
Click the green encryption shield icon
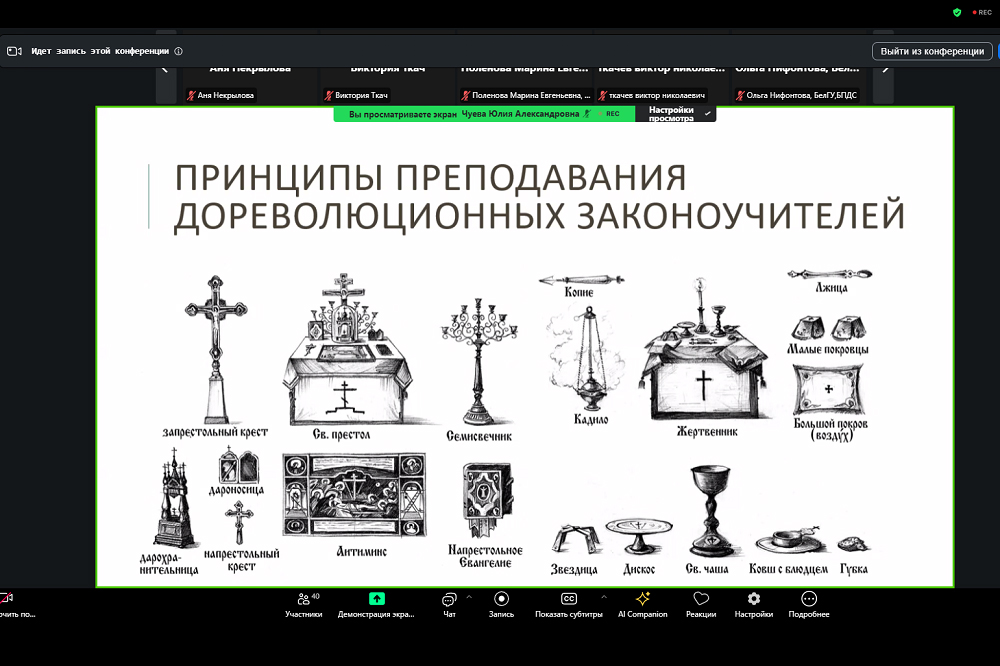[957, 12]
